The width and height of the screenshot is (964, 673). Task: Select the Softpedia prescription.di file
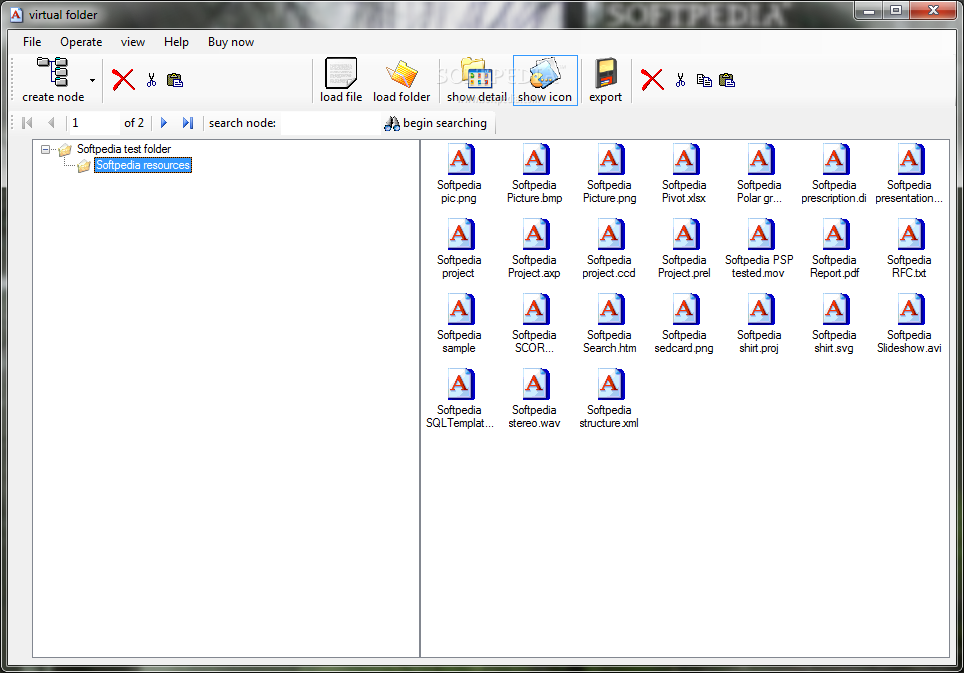pos(834,173)
